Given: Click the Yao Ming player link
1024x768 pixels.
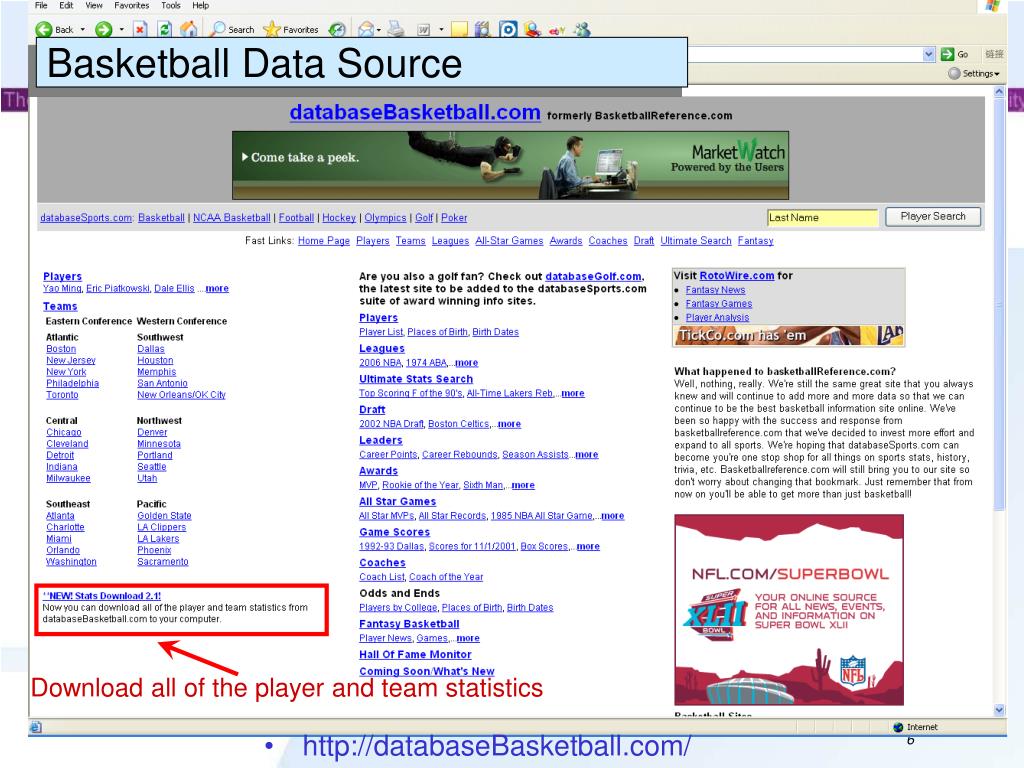Looking at the screenshot, I should coord(62,289).
